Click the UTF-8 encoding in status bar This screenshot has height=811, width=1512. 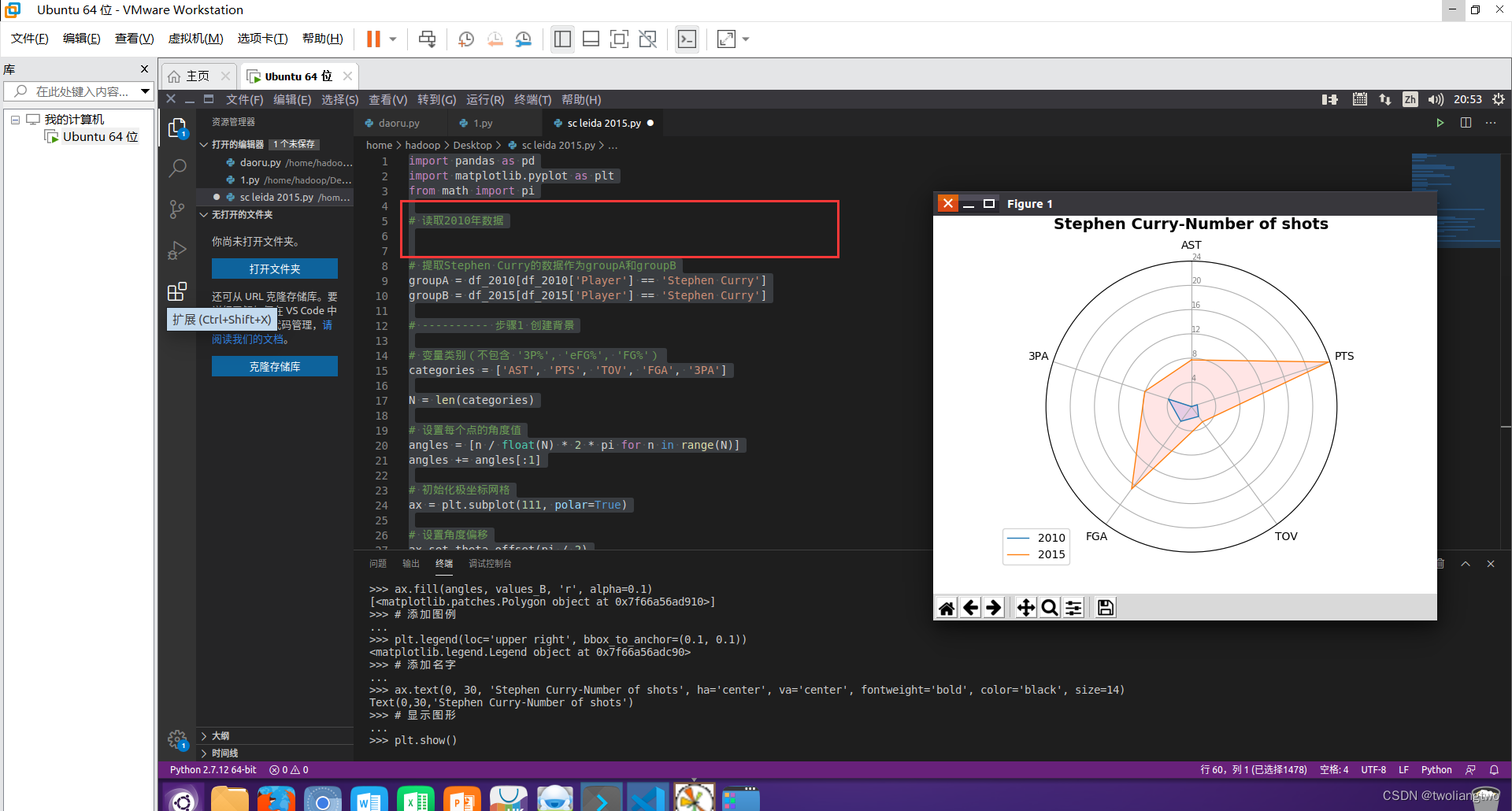1373,770
